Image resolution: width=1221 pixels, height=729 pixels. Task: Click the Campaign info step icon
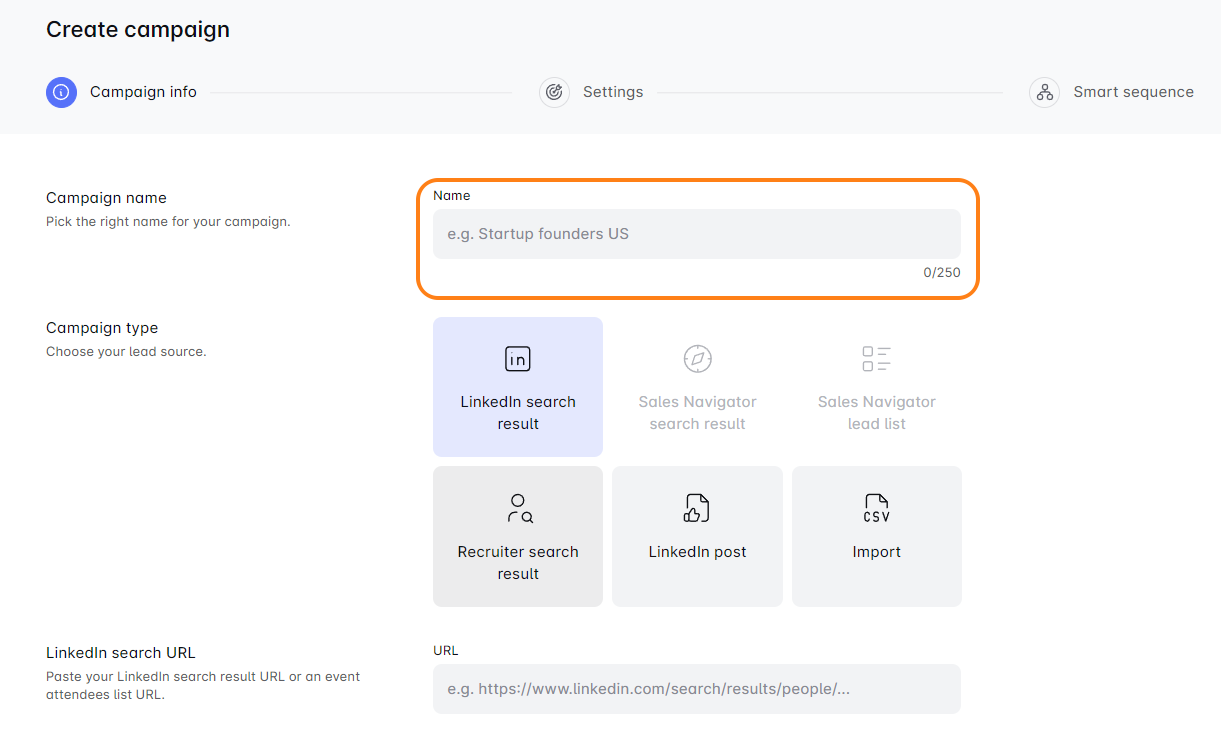click(x=61, y=92)
